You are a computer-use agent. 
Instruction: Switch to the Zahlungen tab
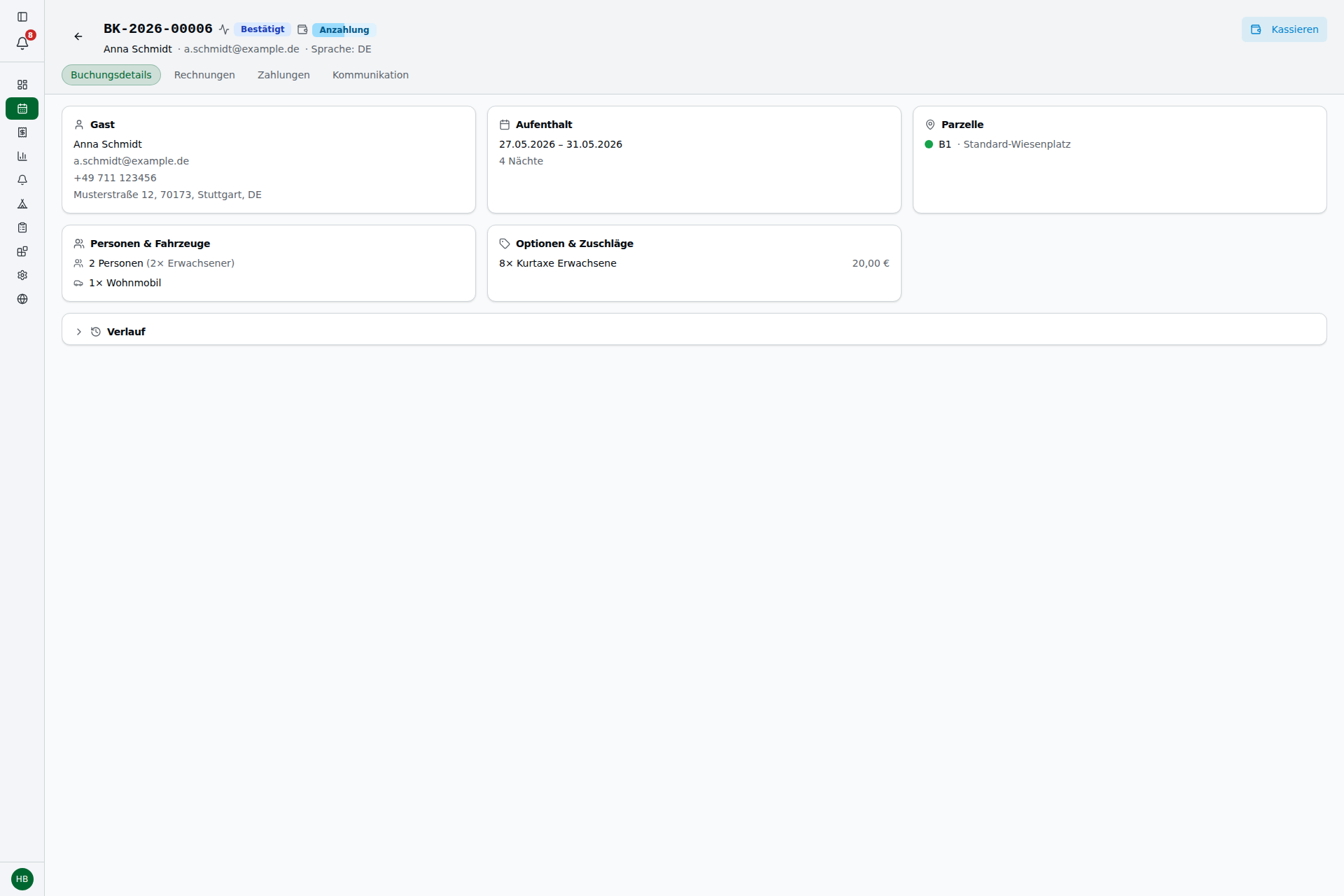tap(283, 75)
